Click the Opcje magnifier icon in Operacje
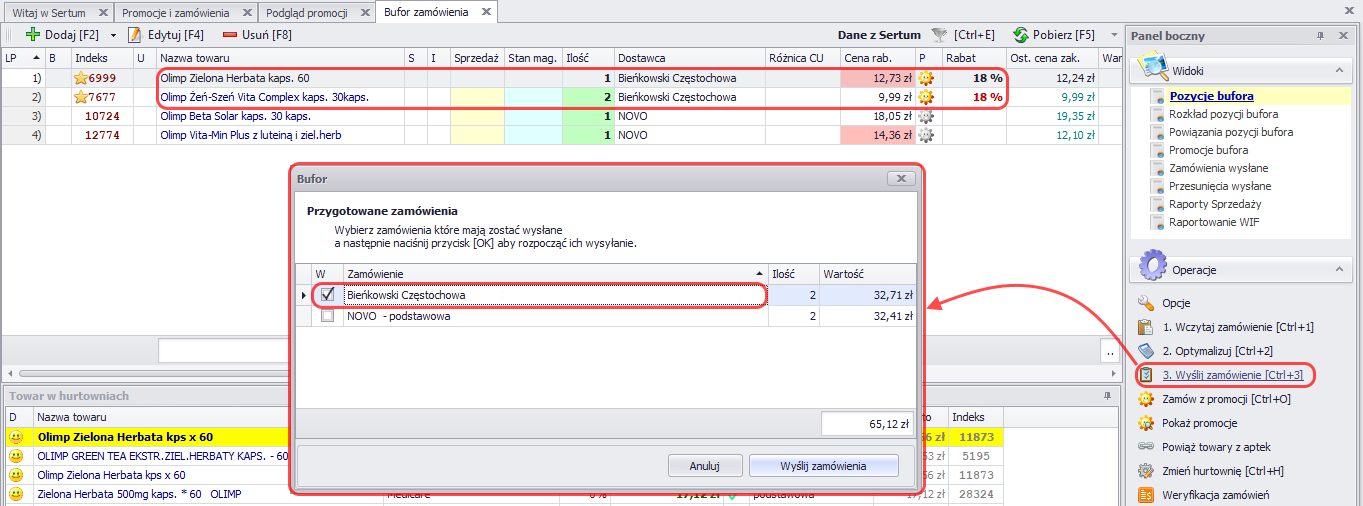Image resolution: width=1363 pixels, height=506 pixels. click(1146, 303)
